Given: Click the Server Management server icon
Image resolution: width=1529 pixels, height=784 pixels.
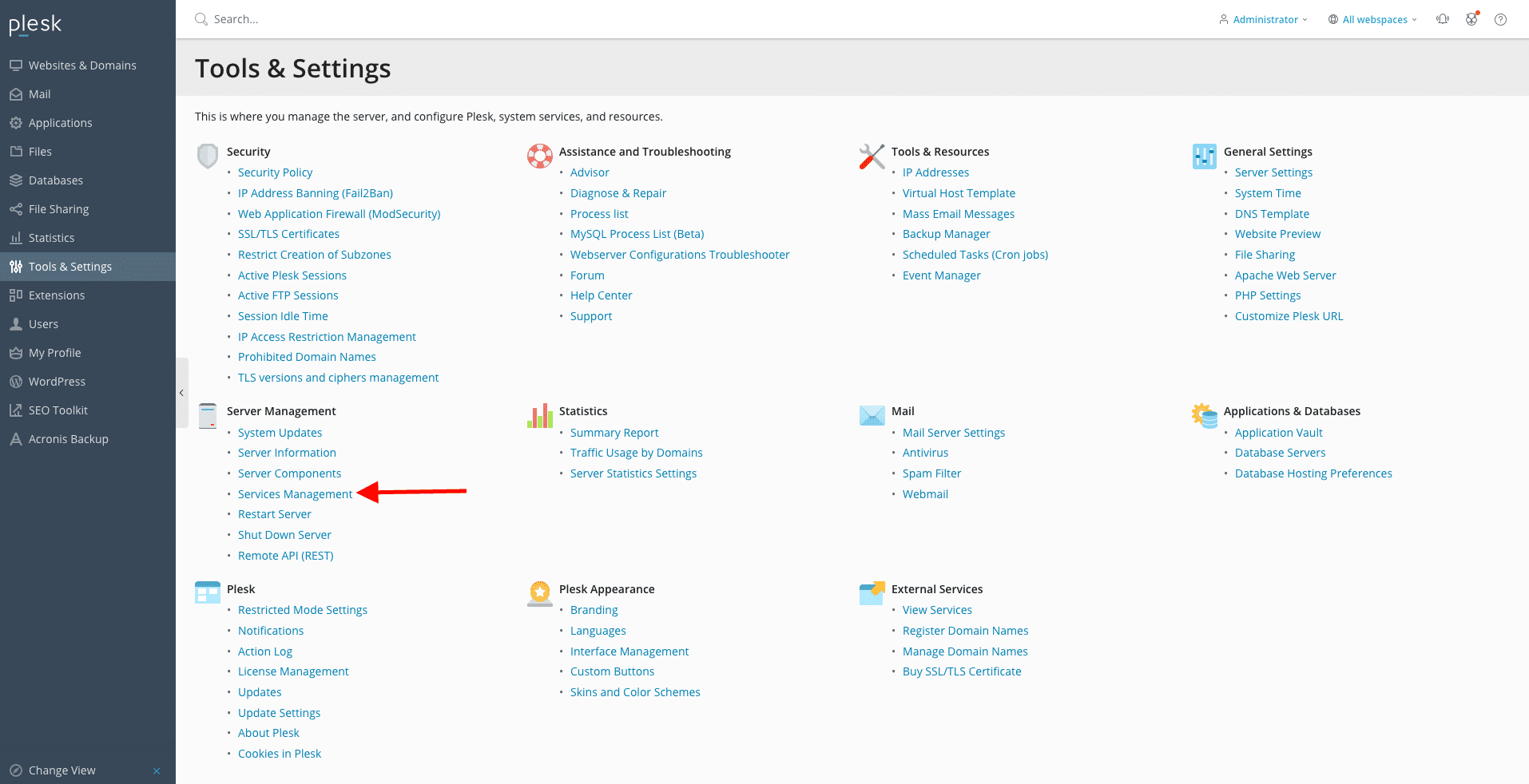Looking at the screenshot, I should click(208, 416).
